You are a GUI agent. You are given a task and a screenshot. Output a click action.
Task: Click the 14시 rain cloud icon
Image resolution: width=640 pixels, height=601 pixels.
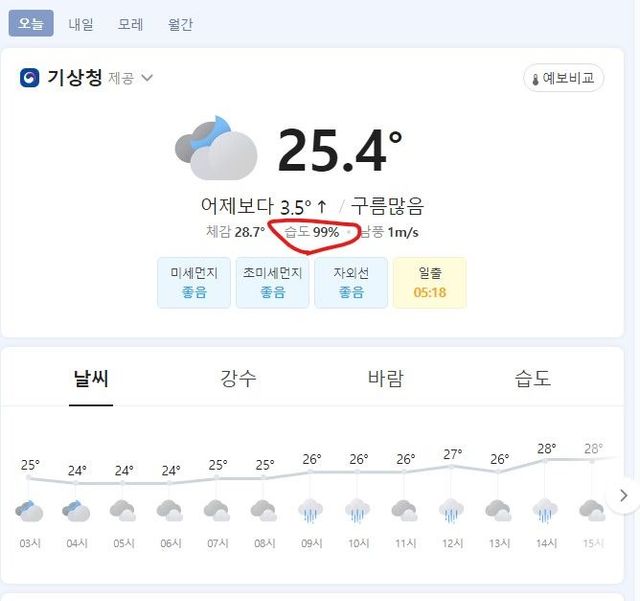[x=545, y=511]
